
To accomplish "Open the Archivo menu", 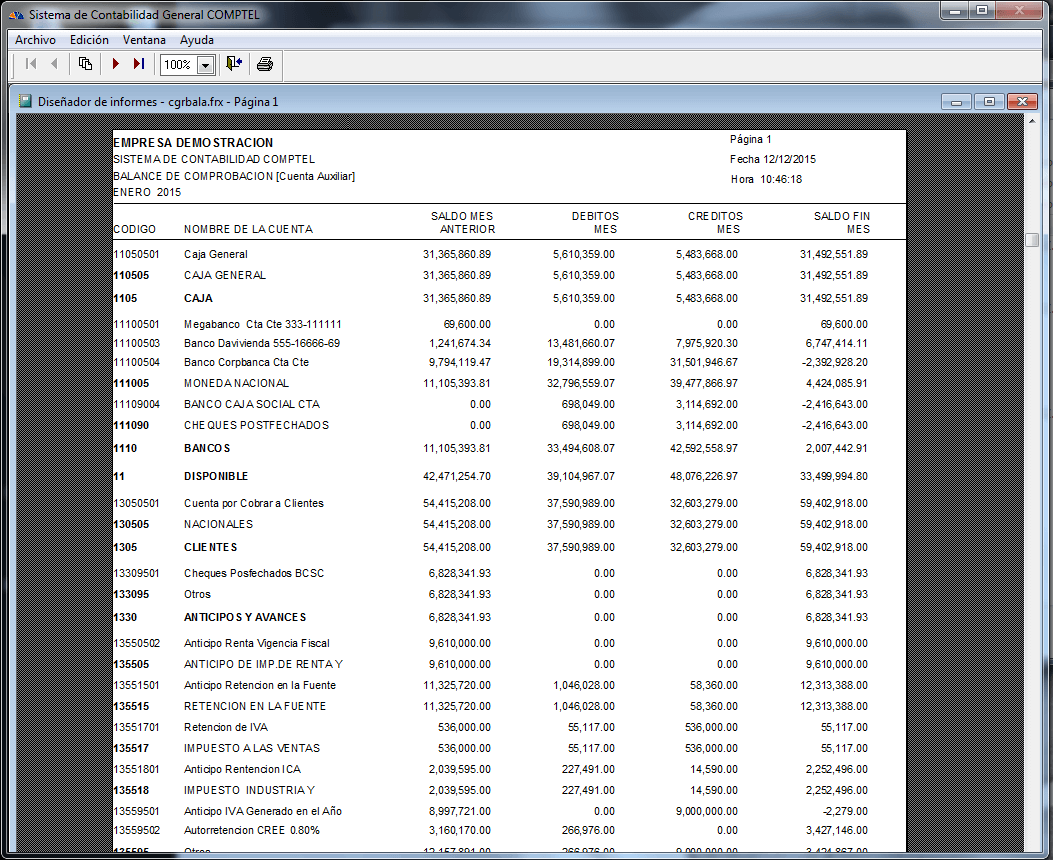I will (x=35, y=40).
